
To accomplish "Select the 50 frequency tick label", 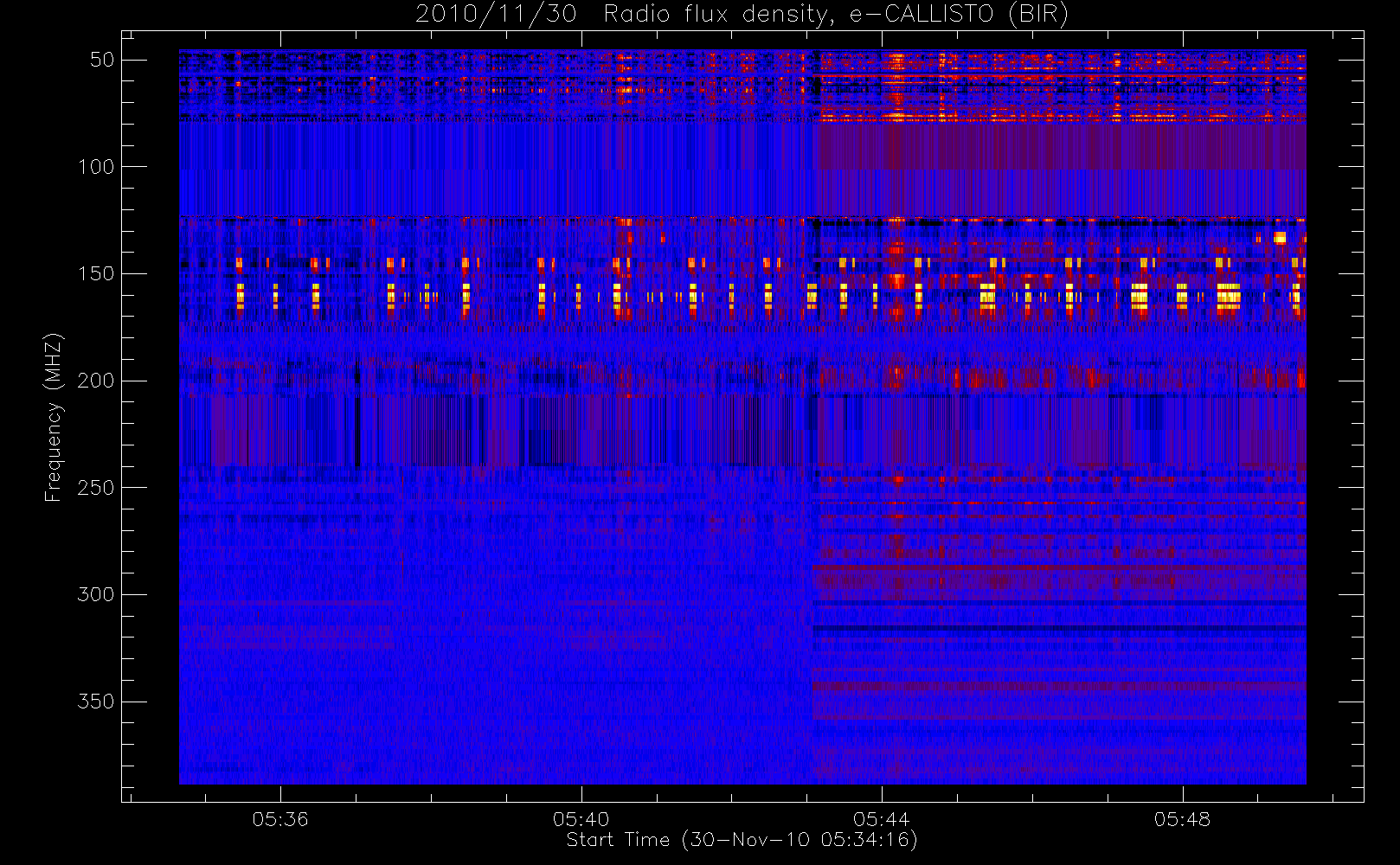I will pos(102,60).
